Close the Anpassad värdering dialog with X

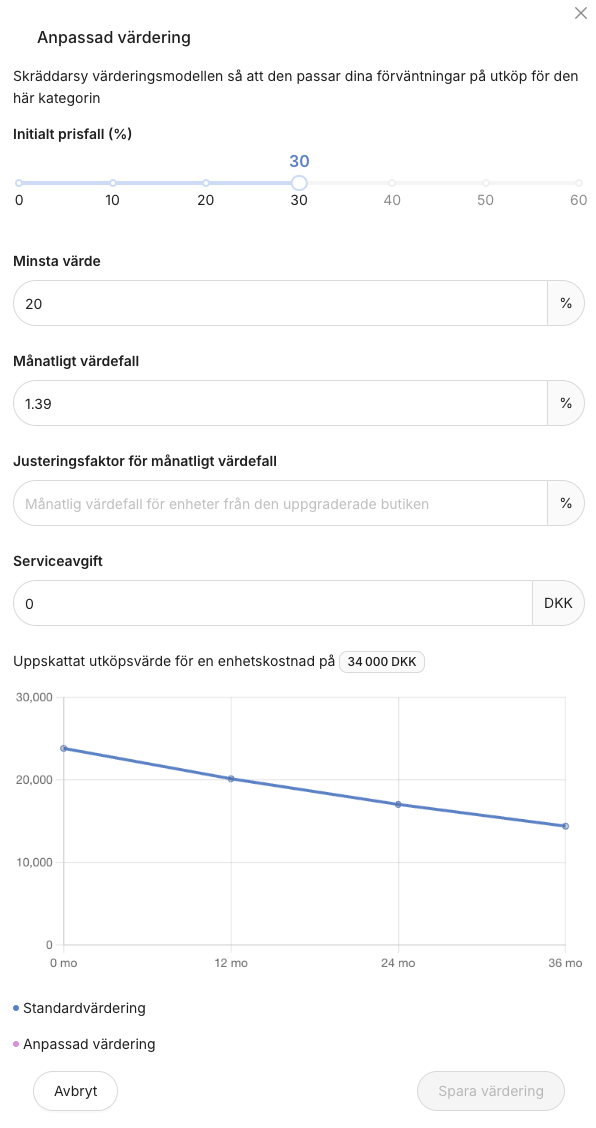[580, 13]
